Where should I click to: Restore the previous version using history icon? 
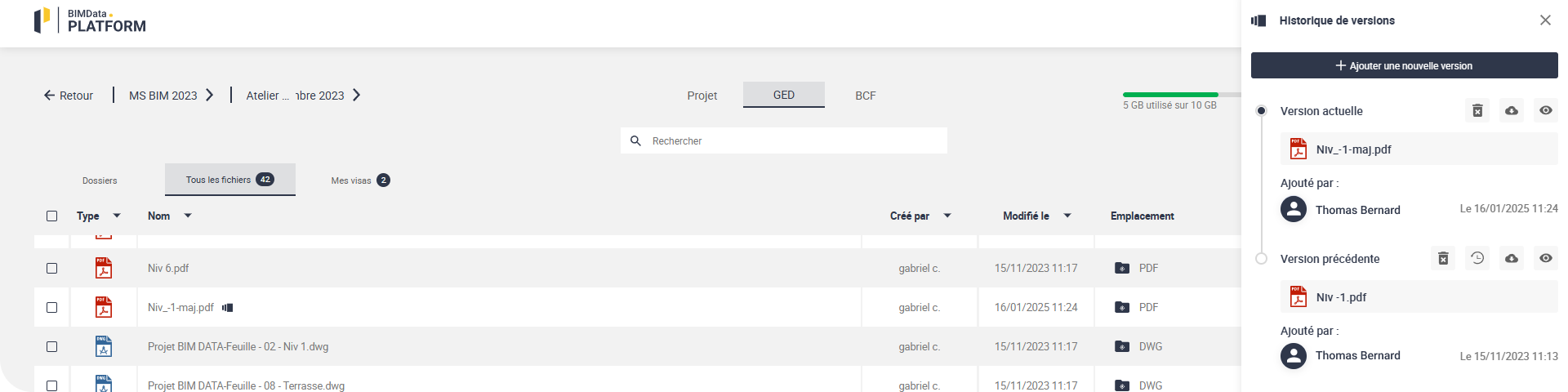coord(1477,259)
